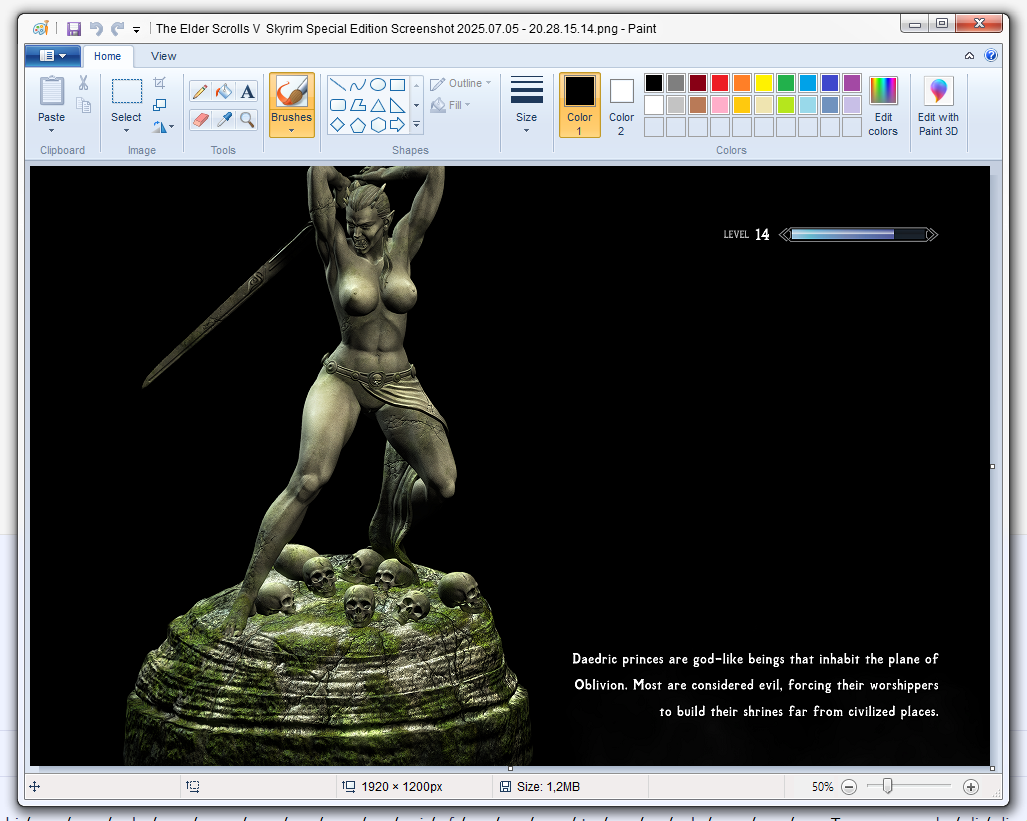This screenshot has height=821, width=1027.
Task: Pick the pink color swatch
Action: 720,105
